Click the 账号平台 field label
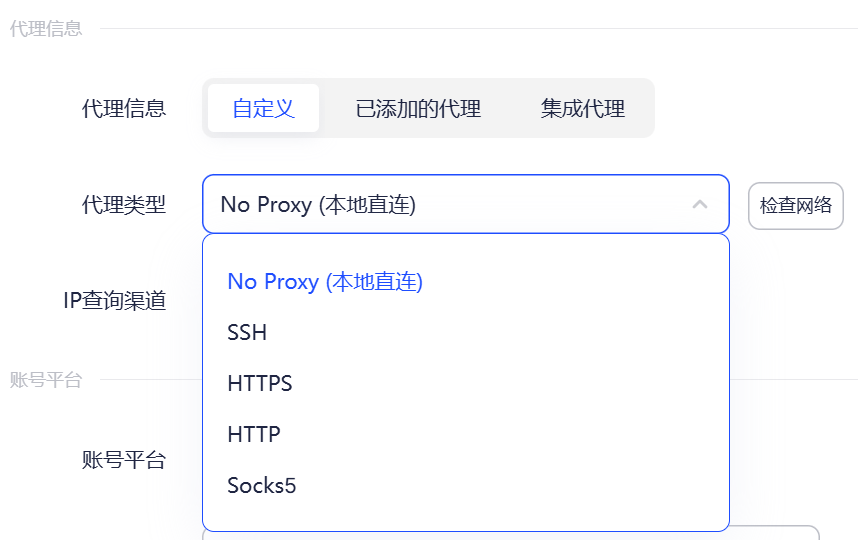Viewport: 858px width, 540px height. tap(124, 460)
